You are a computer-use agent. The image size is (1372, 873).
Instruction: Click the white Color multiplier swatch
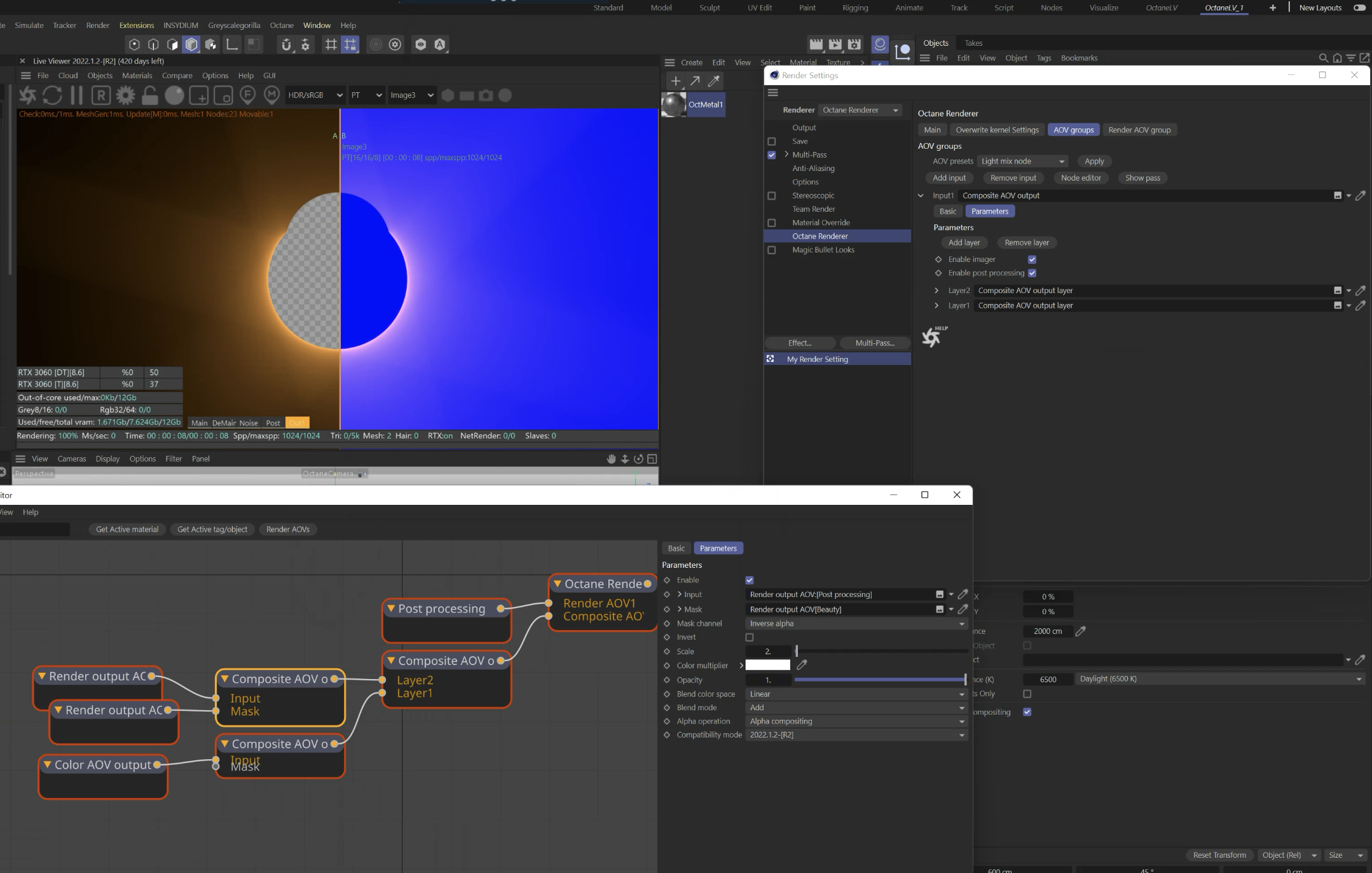tap(767, 665)
